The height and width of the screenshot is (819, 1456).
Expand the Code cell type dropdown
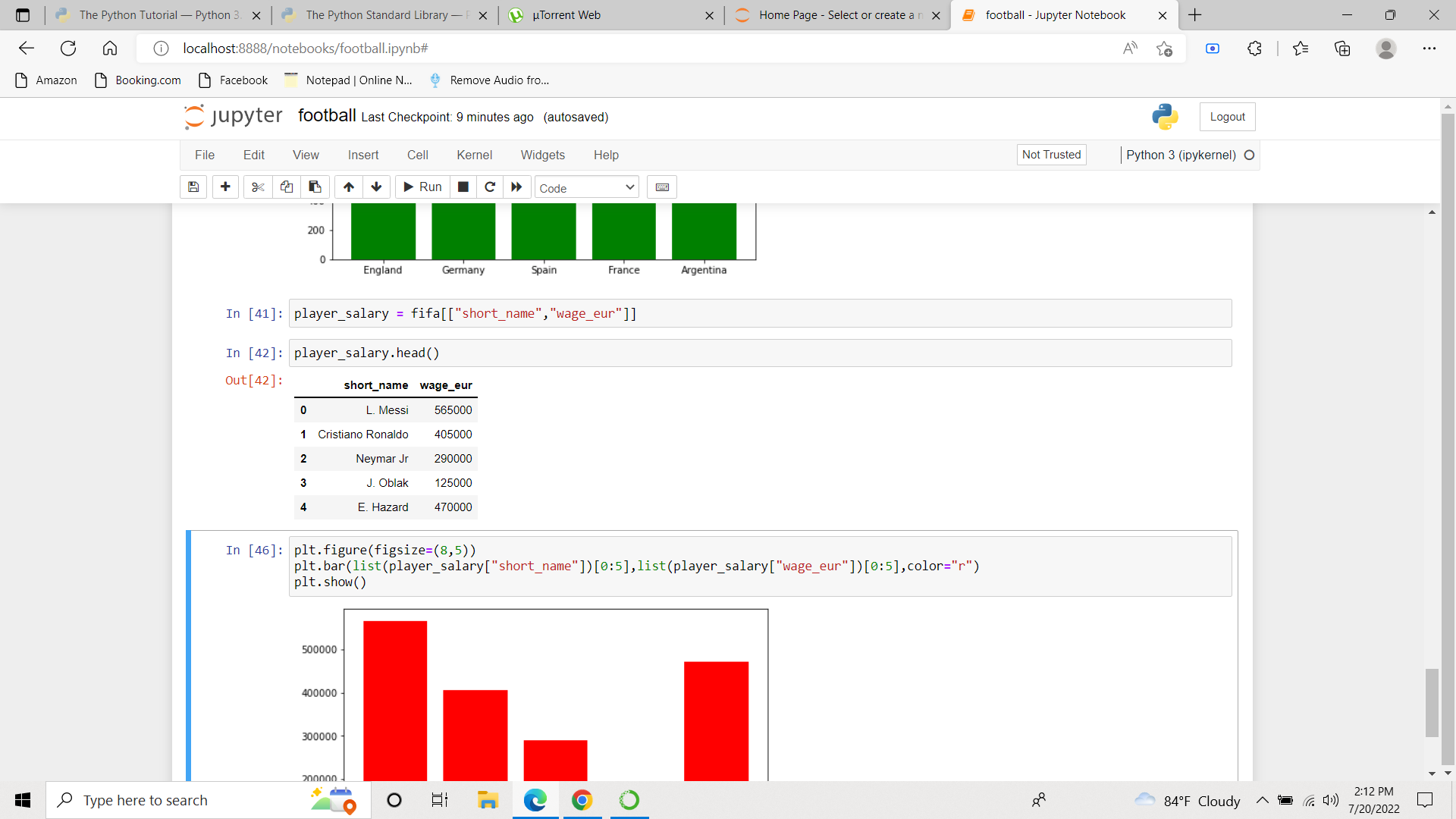tap(586, 188)
